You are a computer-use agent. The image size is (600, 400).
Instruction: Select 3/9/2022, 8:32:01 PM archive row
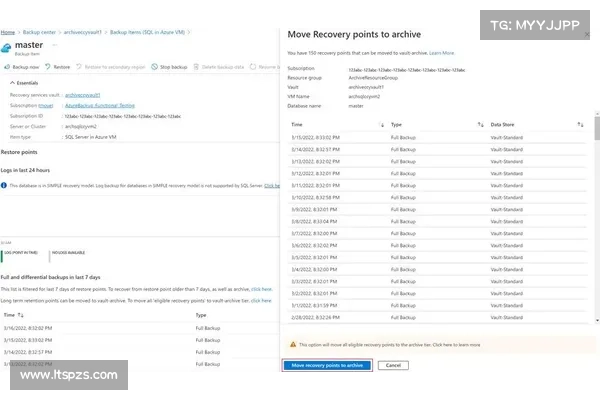coord(437,209)
